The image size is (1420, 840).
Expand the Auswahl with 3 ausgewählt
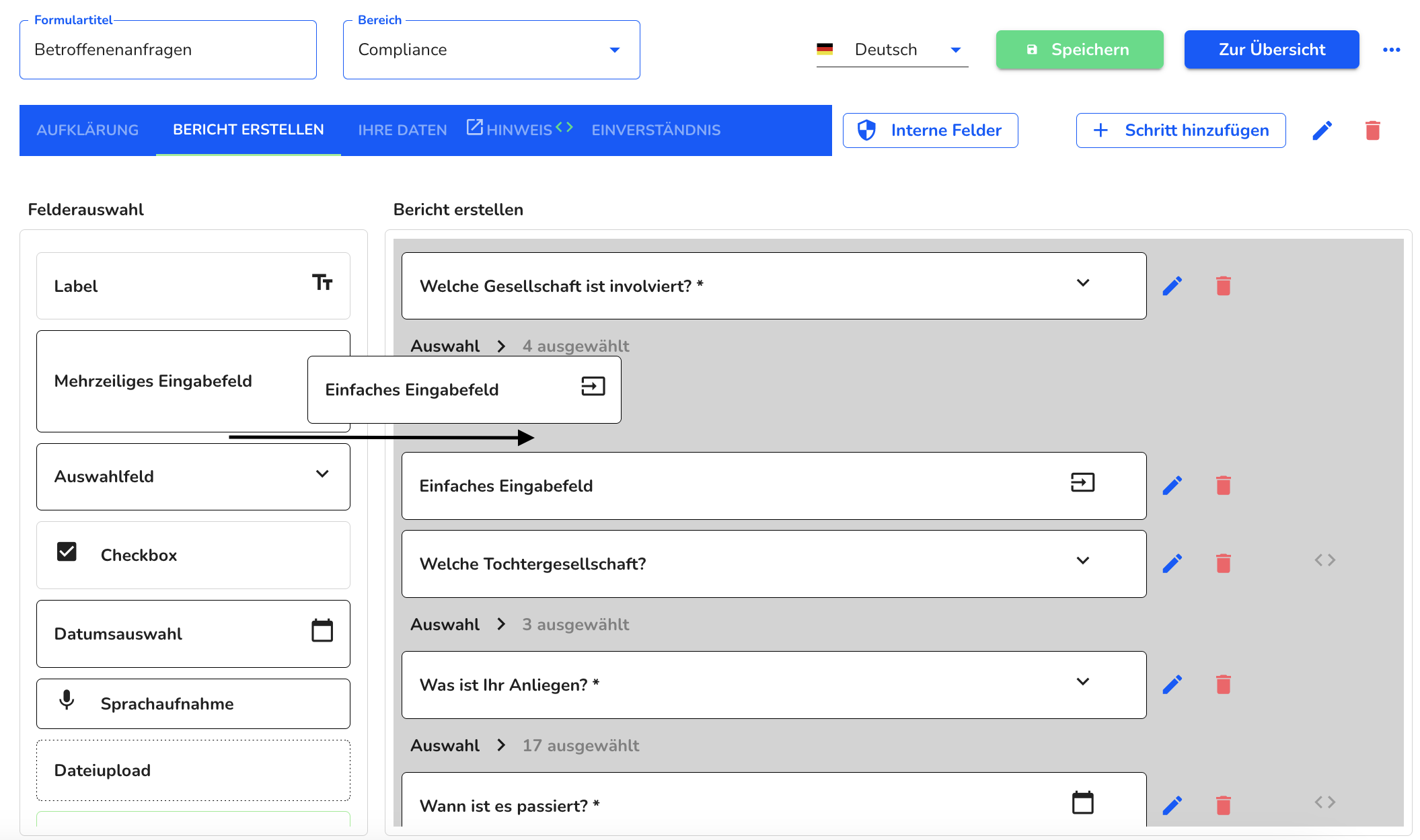500,624
